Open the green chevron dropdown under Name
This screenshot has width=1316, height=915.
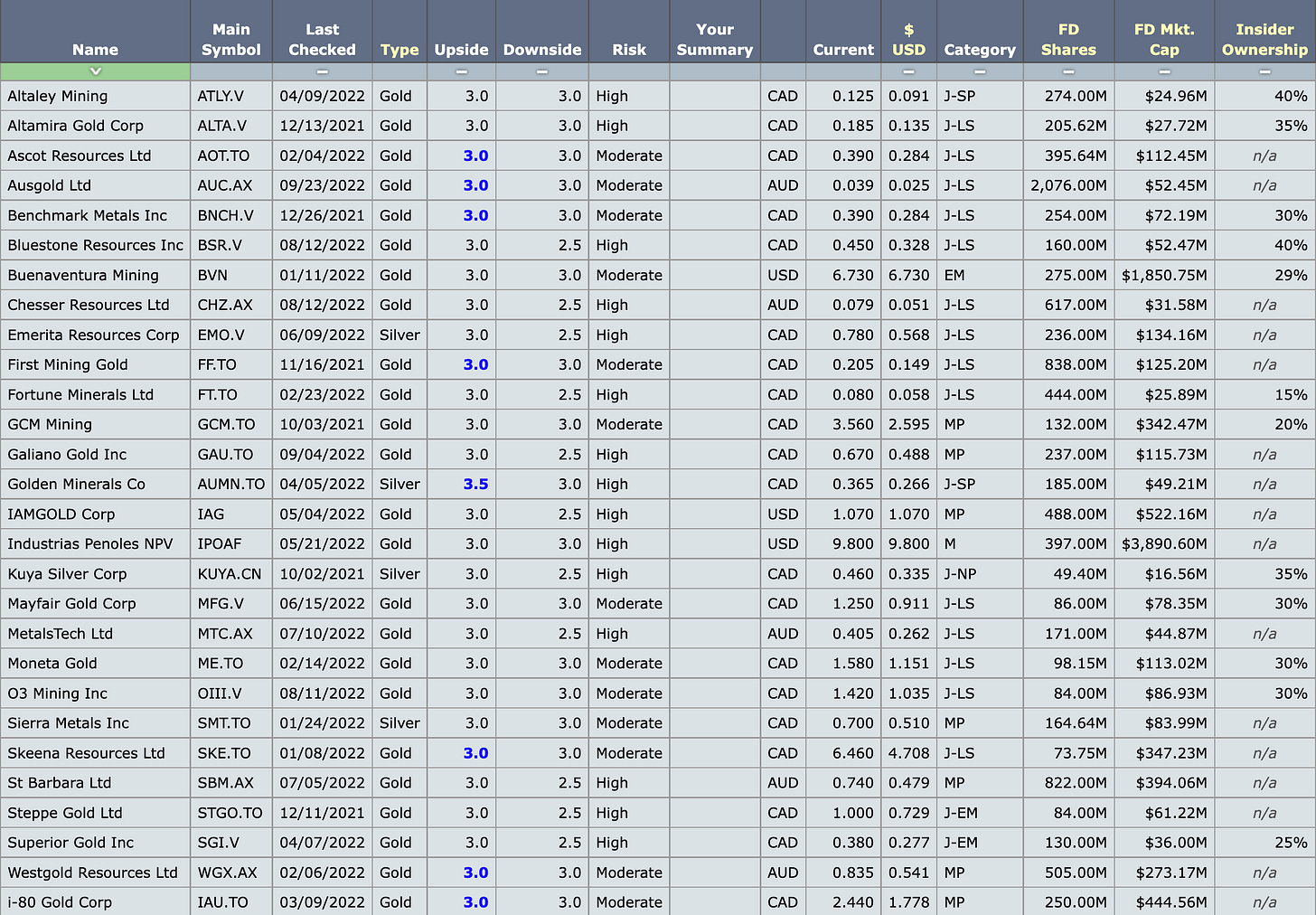coord(95,71)
